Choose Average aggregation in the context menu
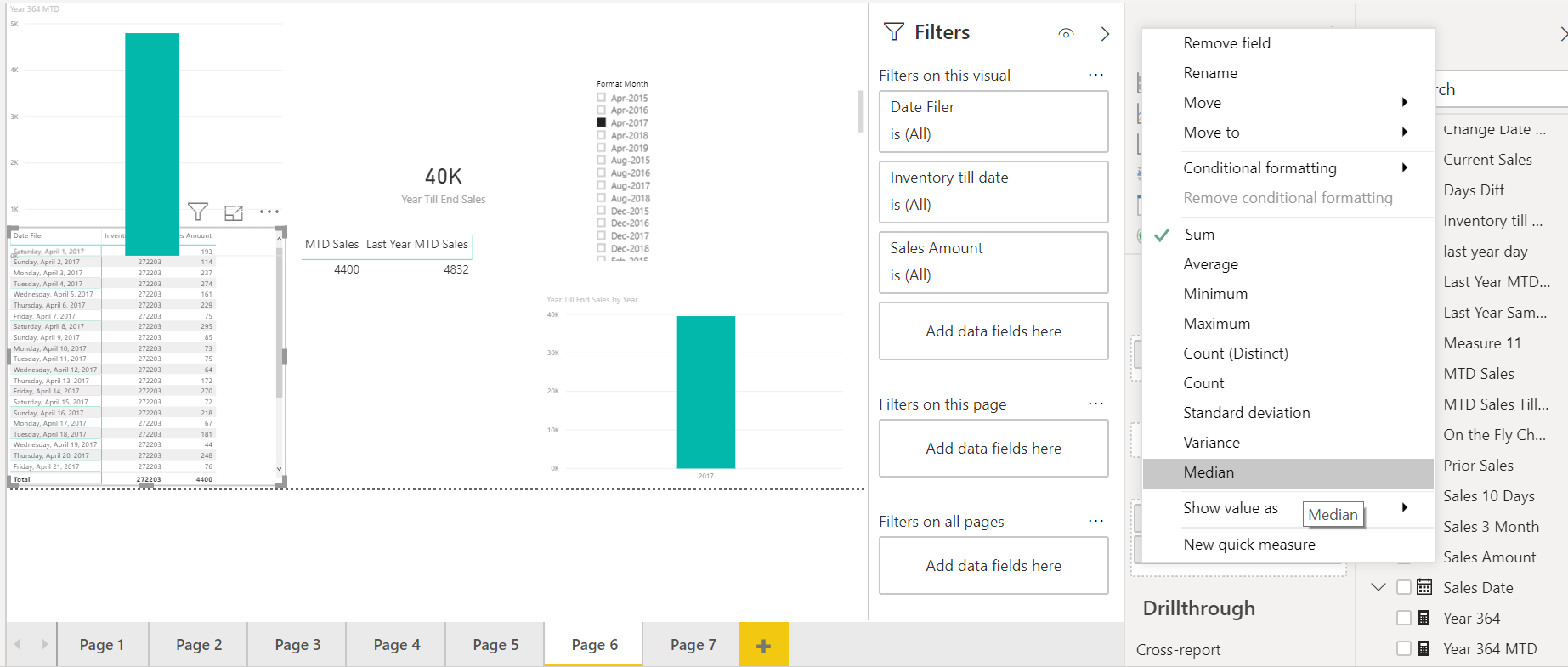This screenshot has width=1568, height=667. 1288,264
